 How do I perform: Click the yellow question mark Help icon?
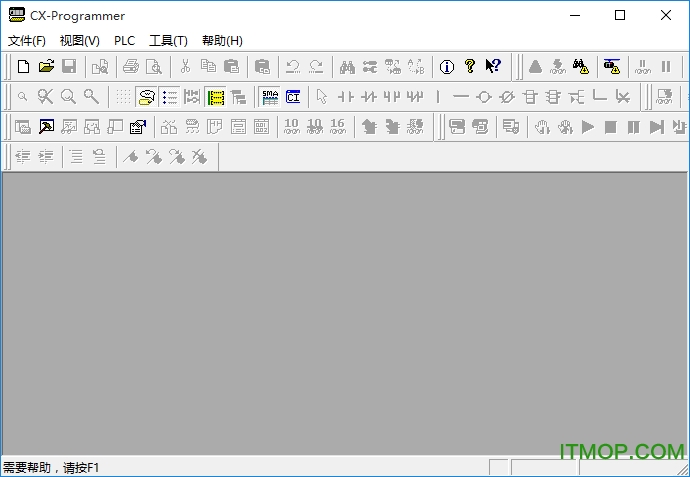pos(470,66)
